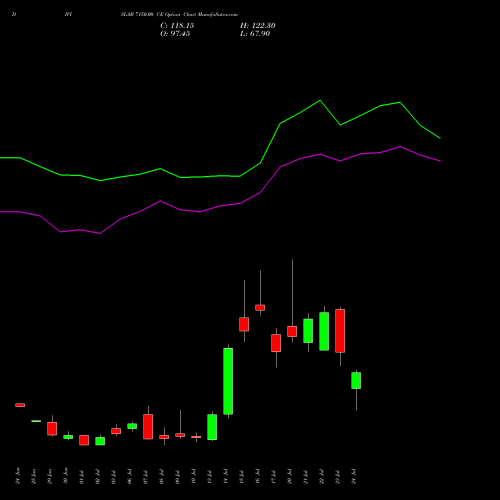Select the green candle for 13 Jul

[212, 427]
